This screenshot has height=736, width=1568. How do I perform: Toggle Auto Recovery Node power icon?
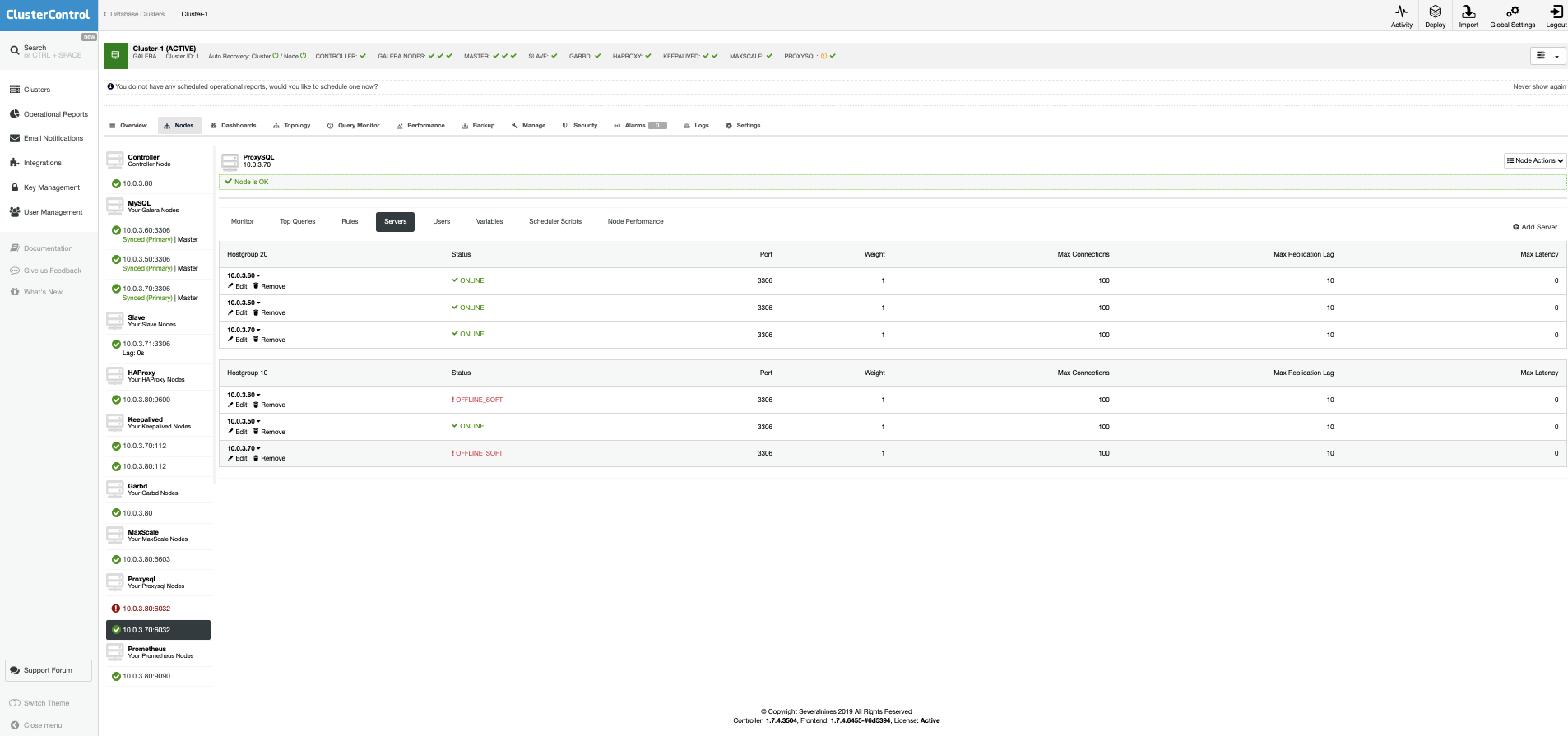(303, 56)
